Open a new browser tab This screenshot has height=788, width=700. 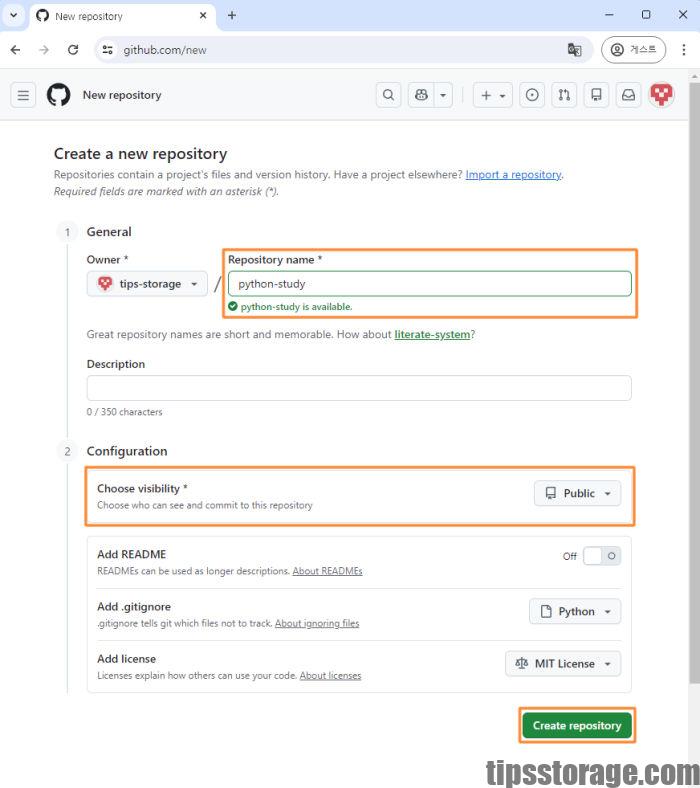click(232, 16)
